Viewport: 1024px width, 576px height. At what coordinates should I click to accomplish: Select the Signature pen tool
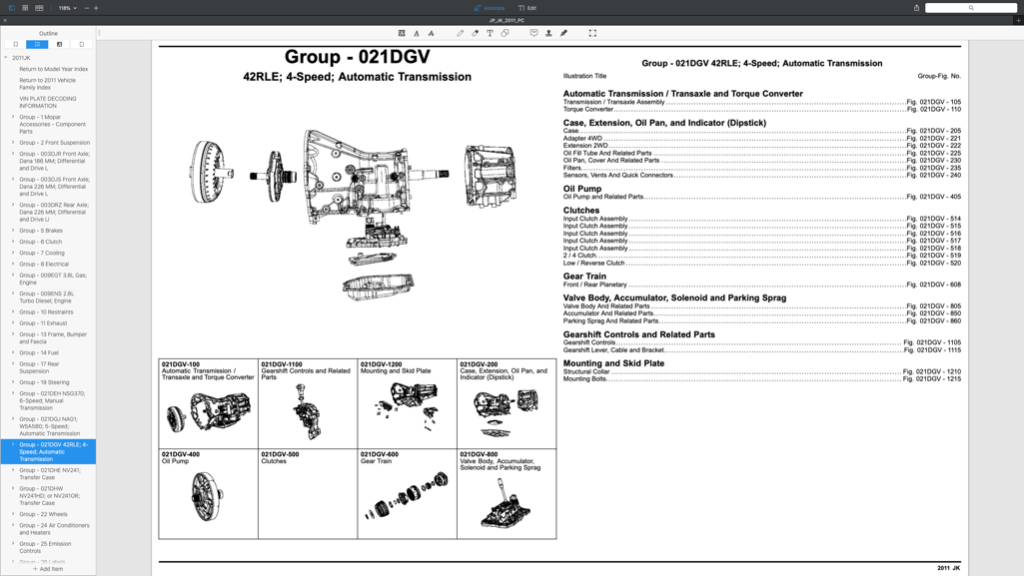[x=564, y=33]
